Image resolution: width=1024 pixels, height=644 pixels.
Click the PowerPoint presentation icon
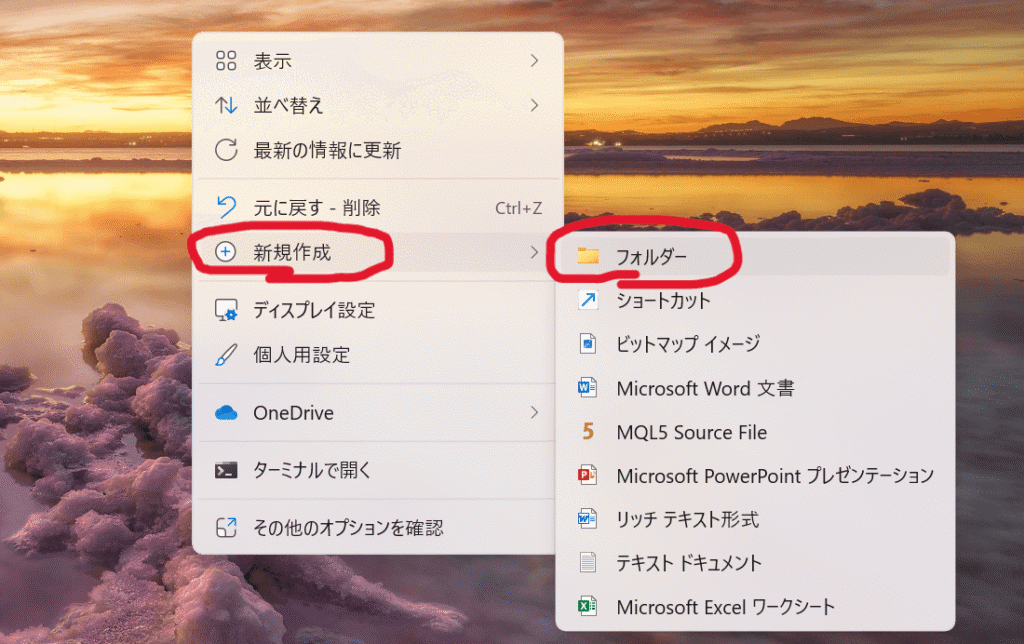click(x=588, y=476)
